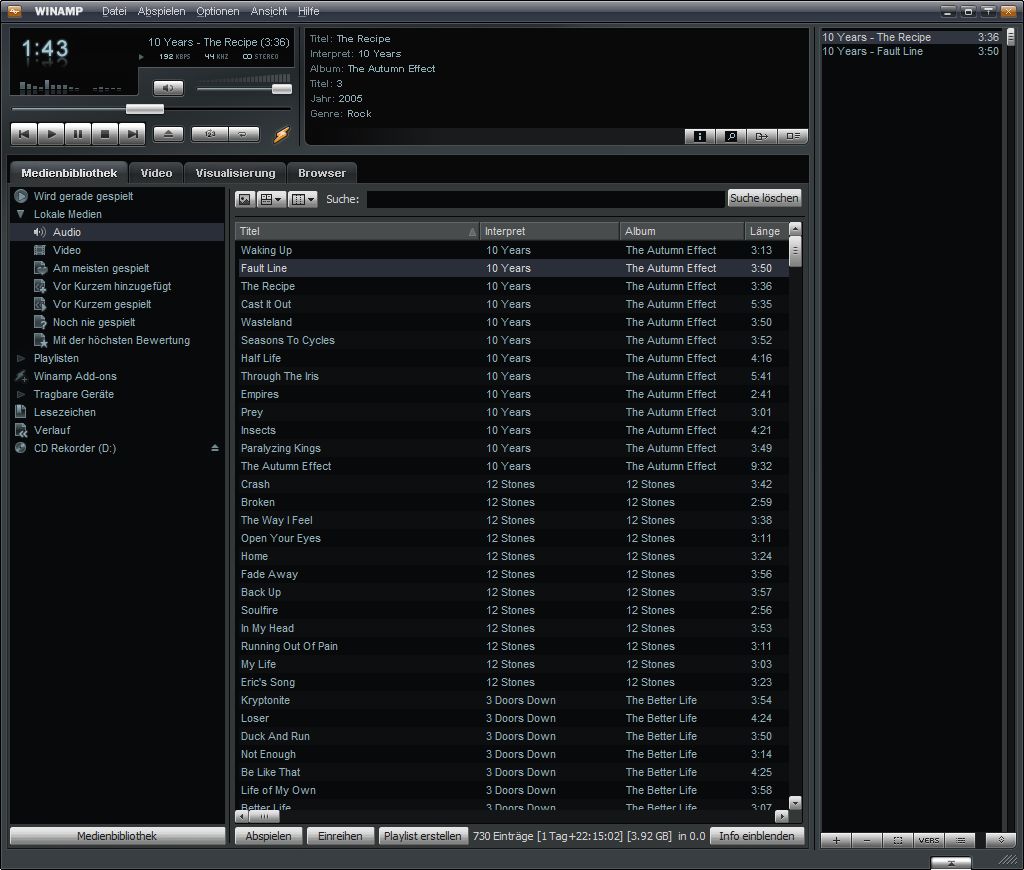Select the Video item under Lokale Medien
This screenshot has width=1024, height=870.
[x=67, y=250]
